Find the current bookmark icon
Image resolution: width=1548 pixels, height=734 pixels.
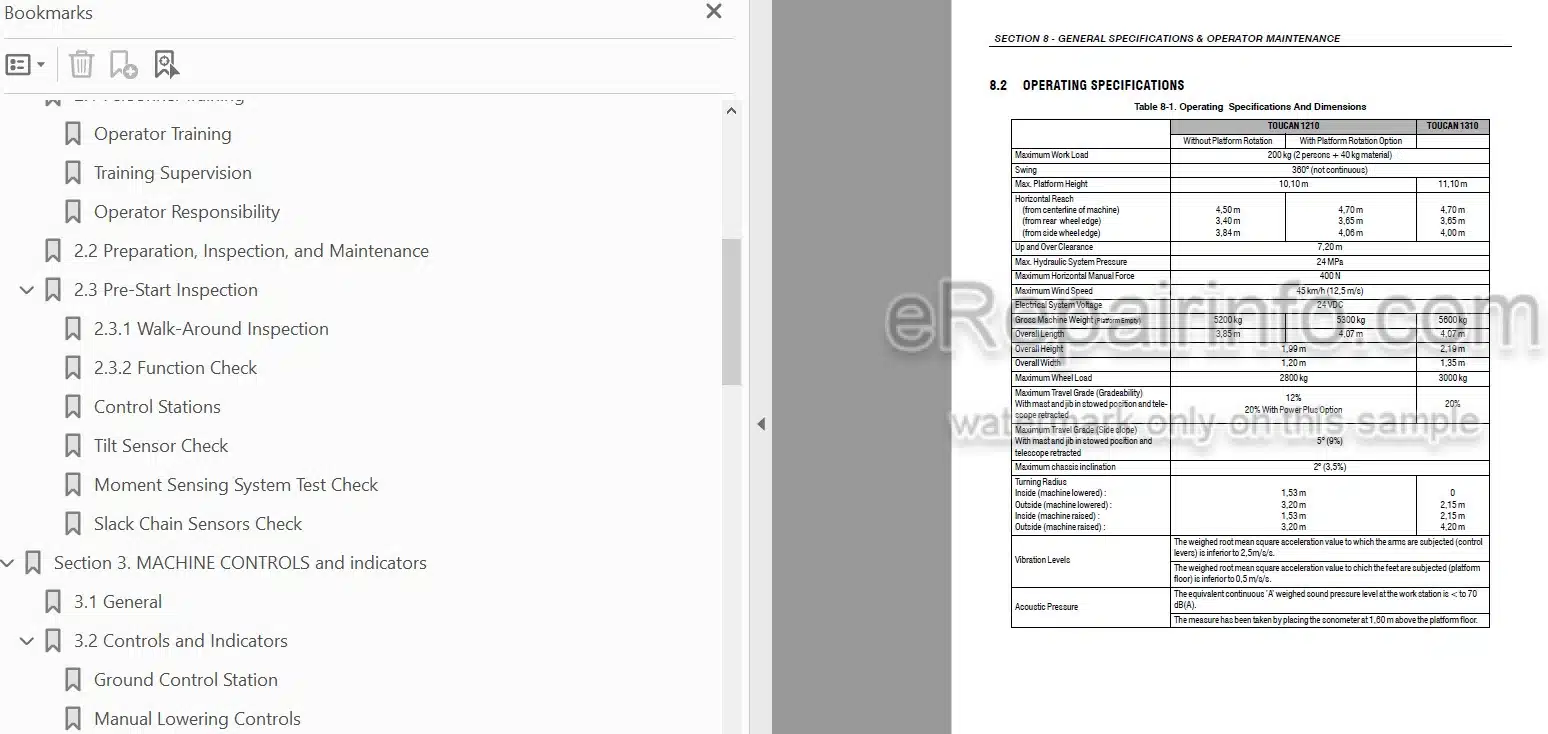166,65
